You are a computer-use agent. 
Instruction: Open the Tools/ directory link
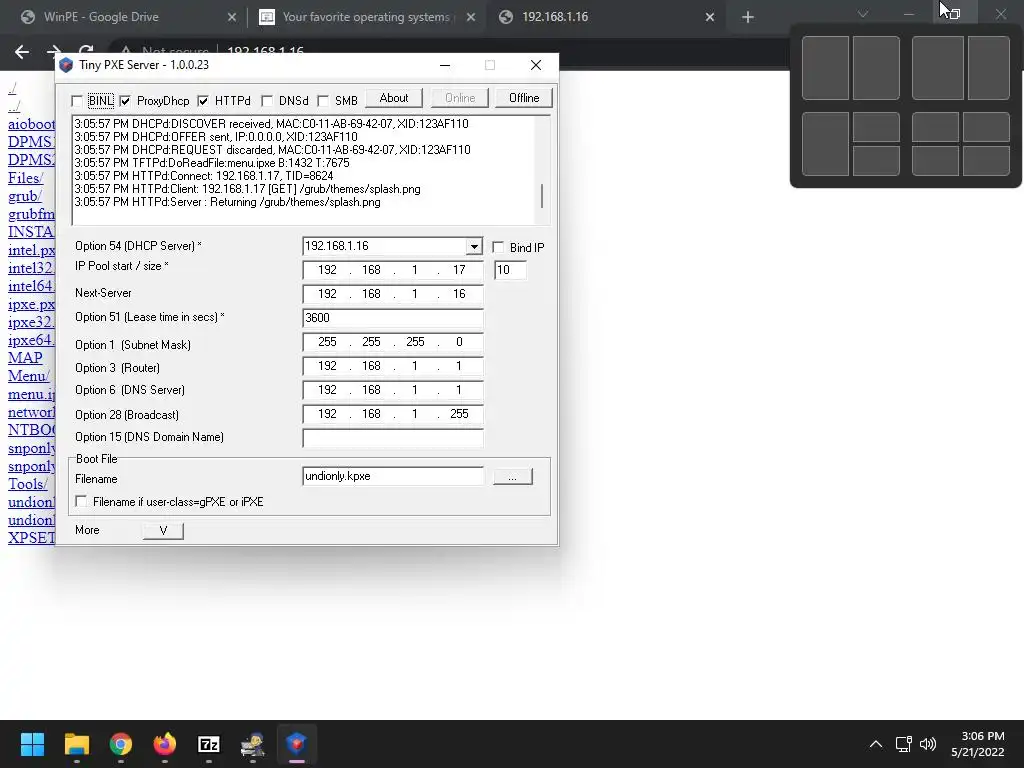tap(27, 484)
